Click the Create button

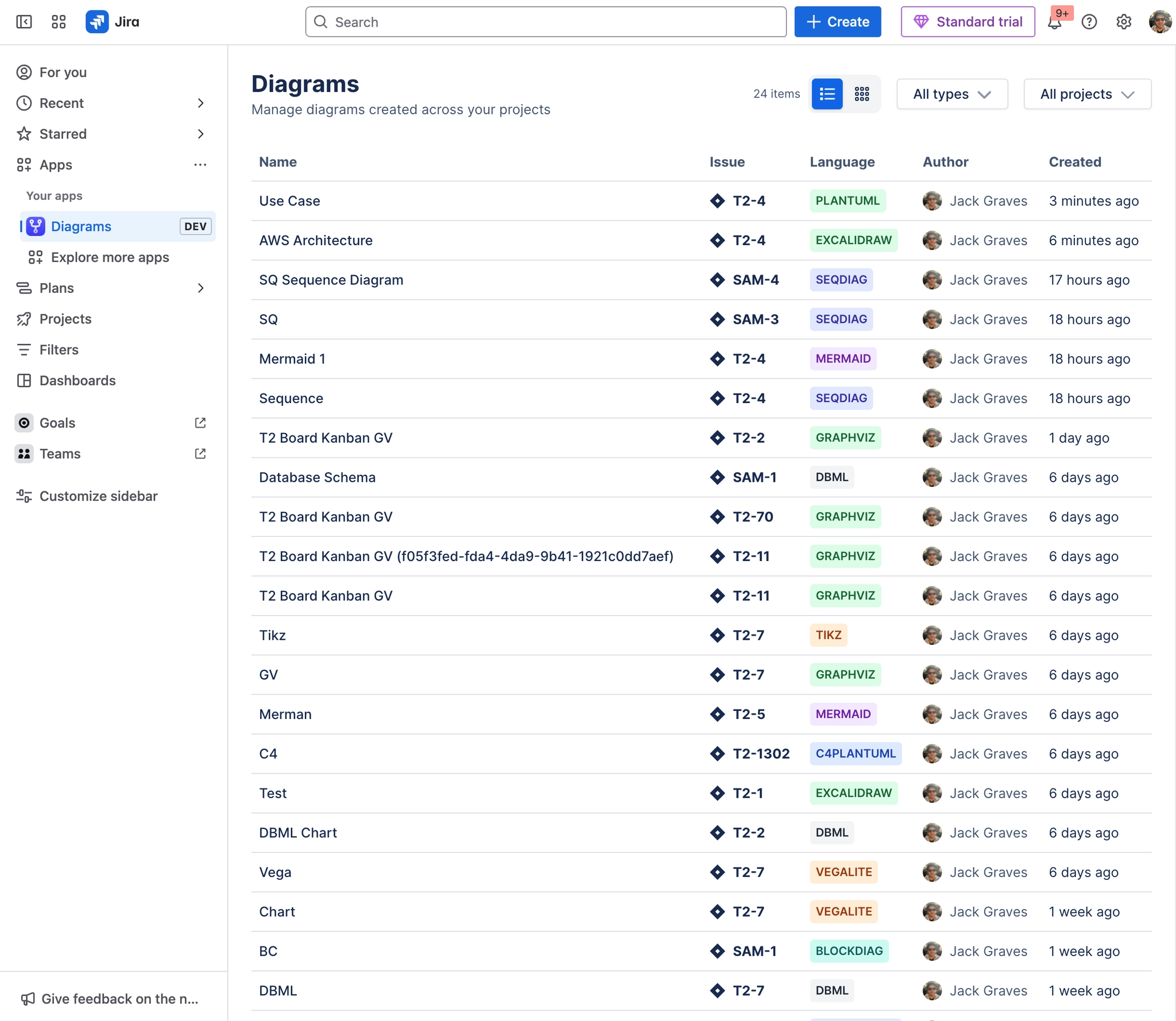[x=837, y=22]
